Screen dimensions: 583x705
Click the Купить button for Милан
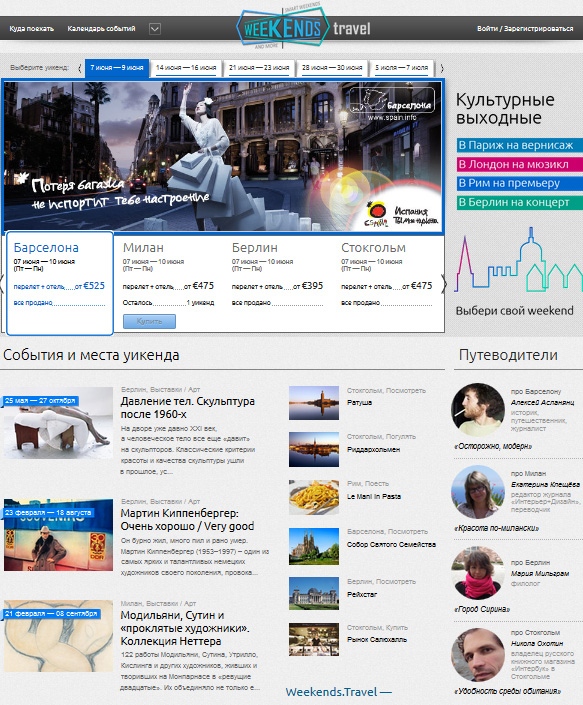149,321
